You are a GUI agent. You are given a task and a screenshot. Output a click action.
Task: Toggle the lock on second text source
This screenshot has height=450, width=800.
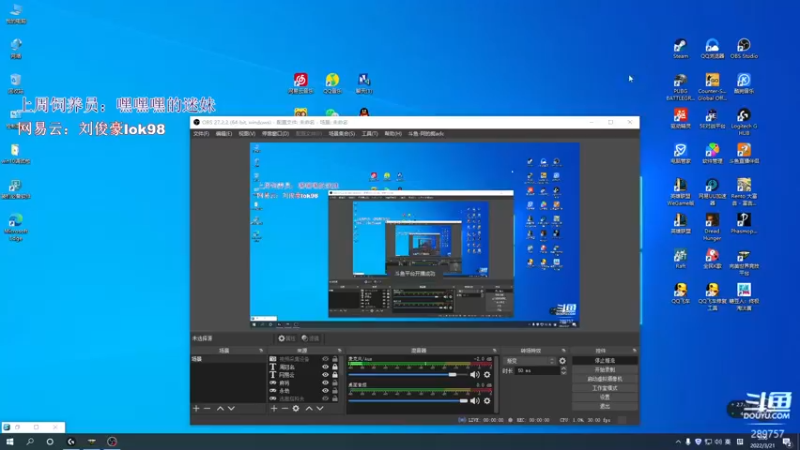pyautogui.click(x=335, y=367)
